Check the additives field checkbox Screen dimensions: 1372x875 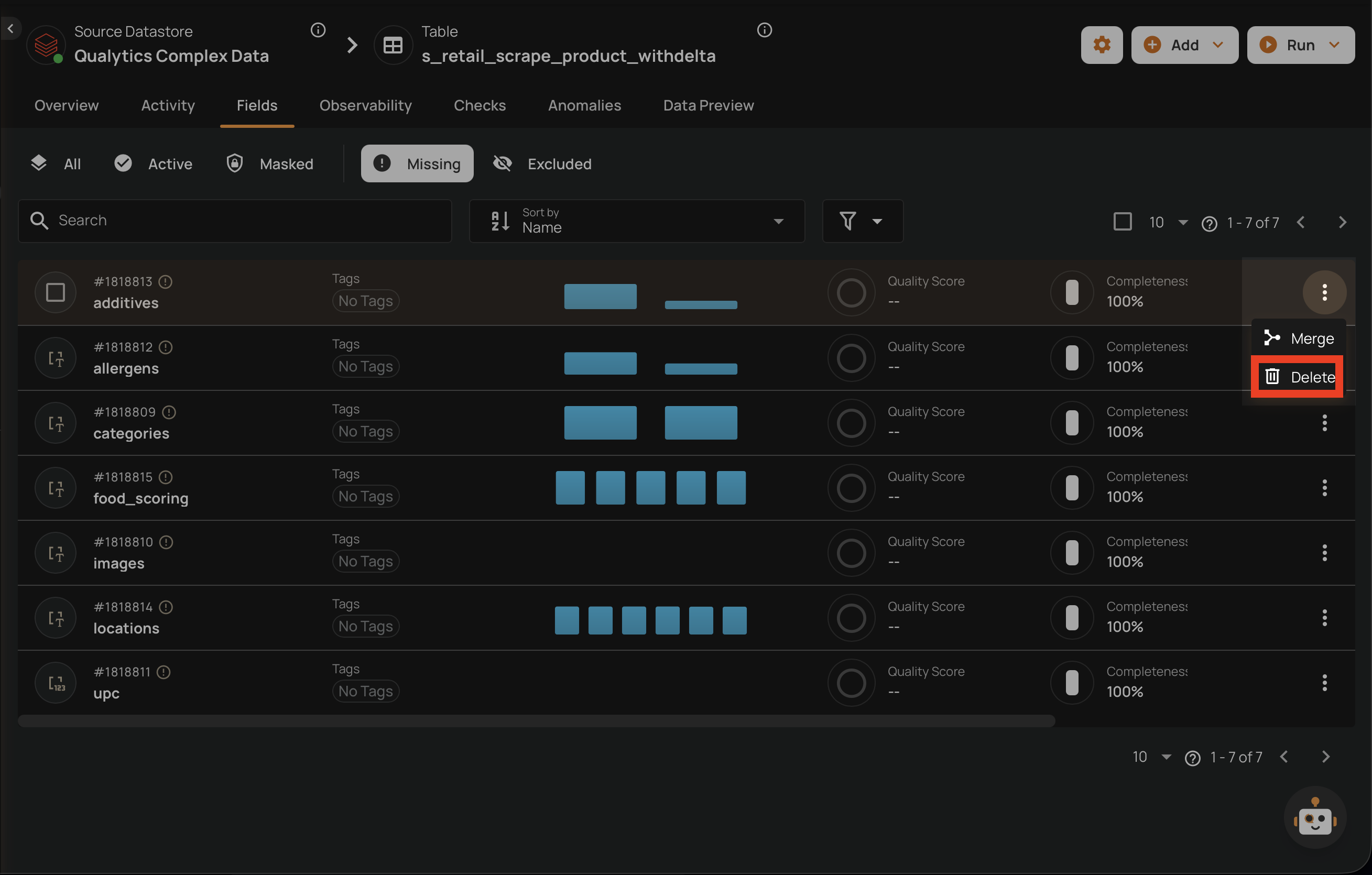(55, 292)
